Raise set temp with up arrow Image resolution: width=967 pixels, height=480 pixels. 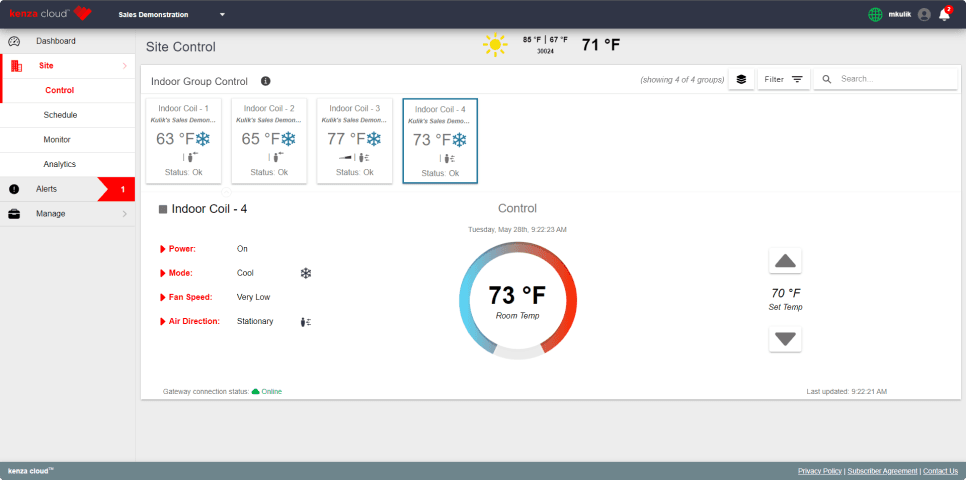[785, 261]
